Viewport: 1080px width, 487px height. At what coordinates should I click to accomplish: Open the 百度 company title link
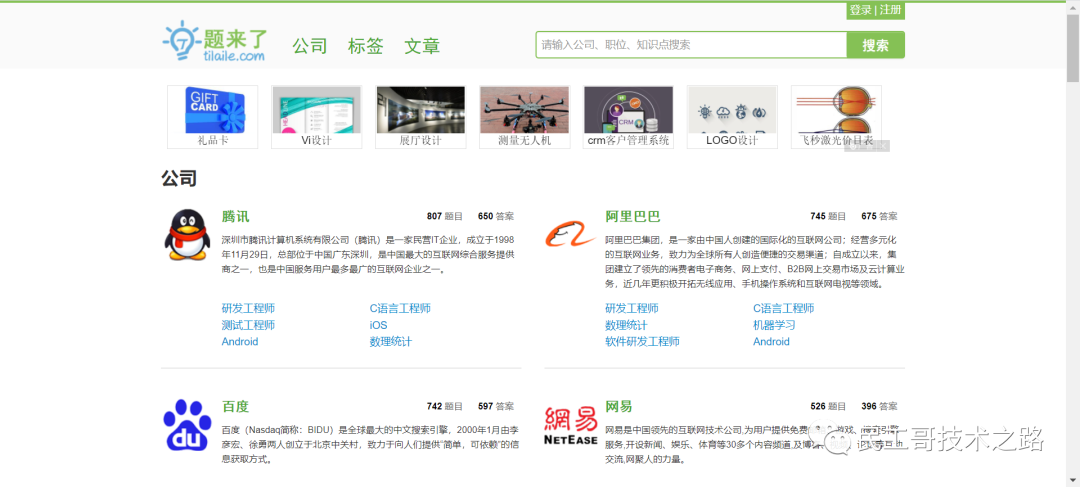coord(236,406)
